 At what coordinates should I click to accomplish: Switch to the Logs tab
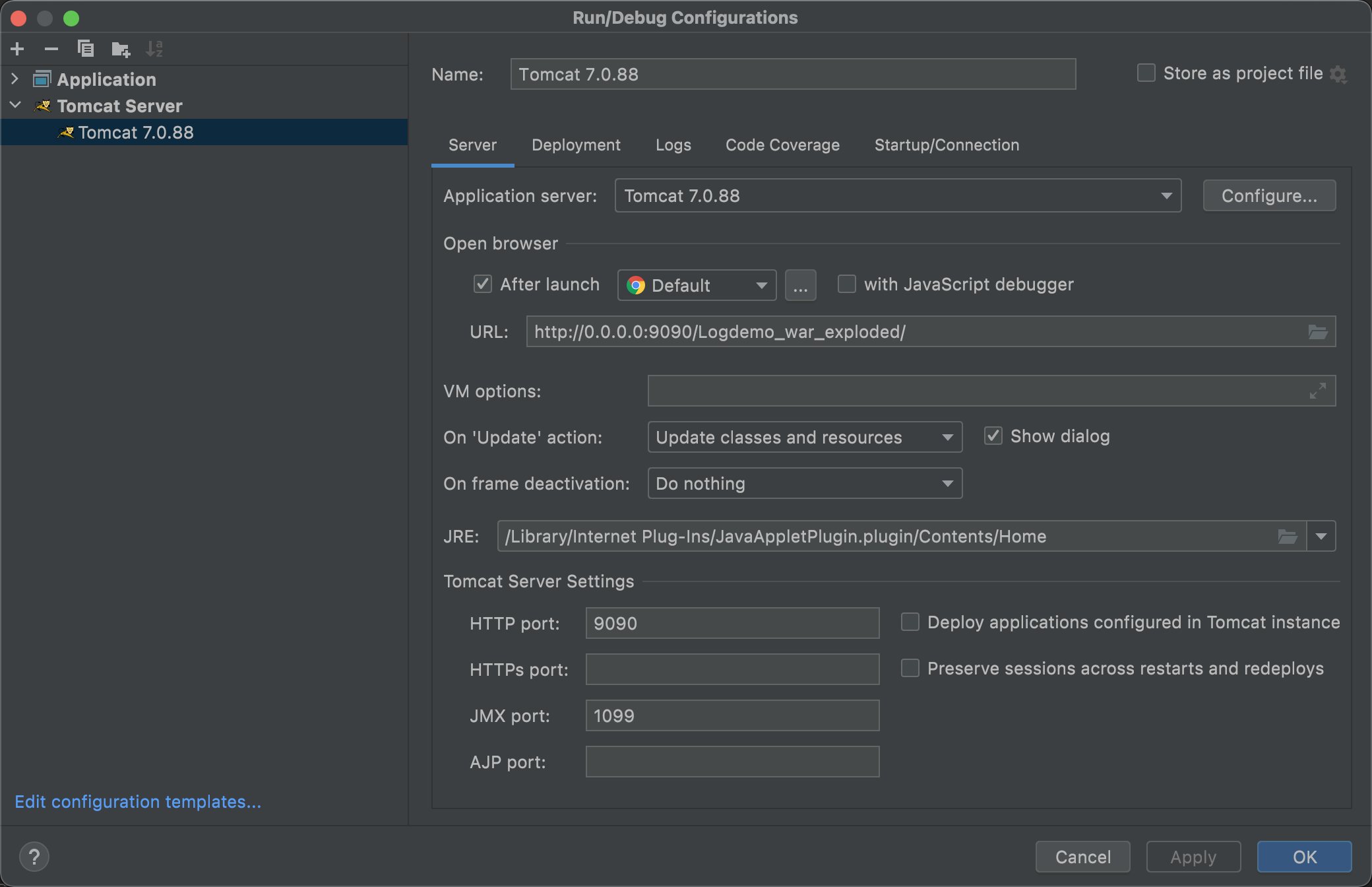[x=673, y=145]
